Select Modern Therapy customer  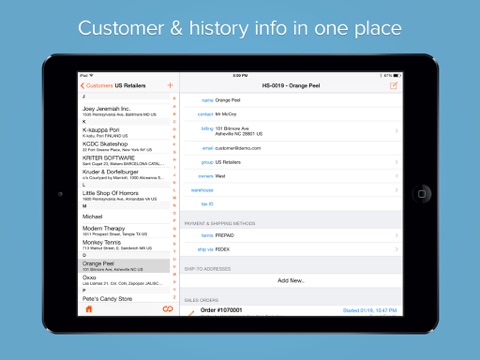pos(124,231)
